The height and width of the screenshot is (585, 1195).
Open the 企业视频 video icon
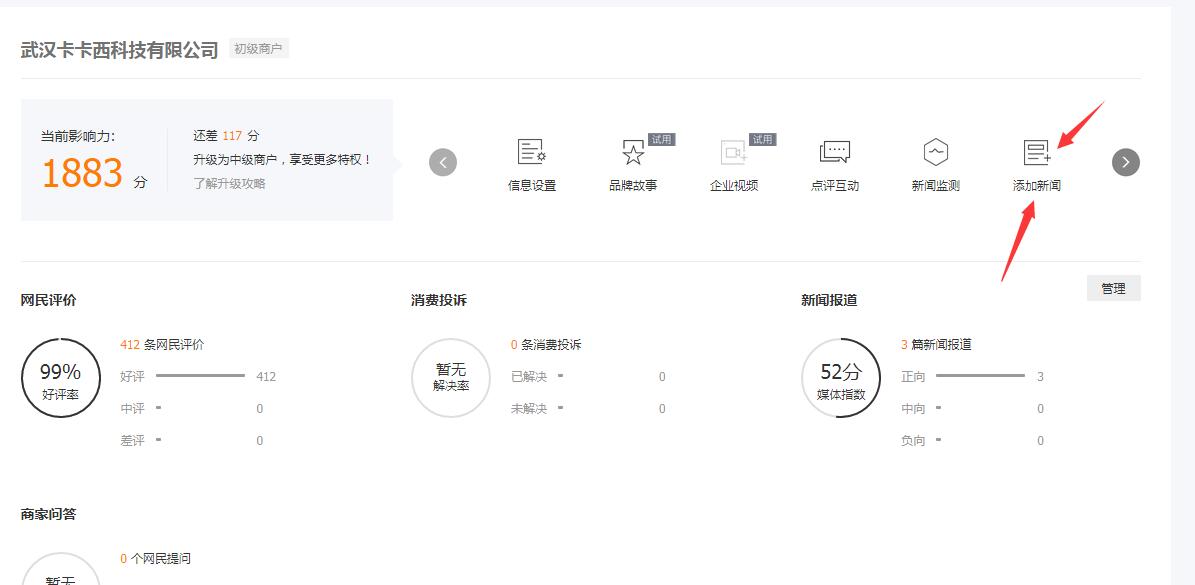(x=734, y=152)
